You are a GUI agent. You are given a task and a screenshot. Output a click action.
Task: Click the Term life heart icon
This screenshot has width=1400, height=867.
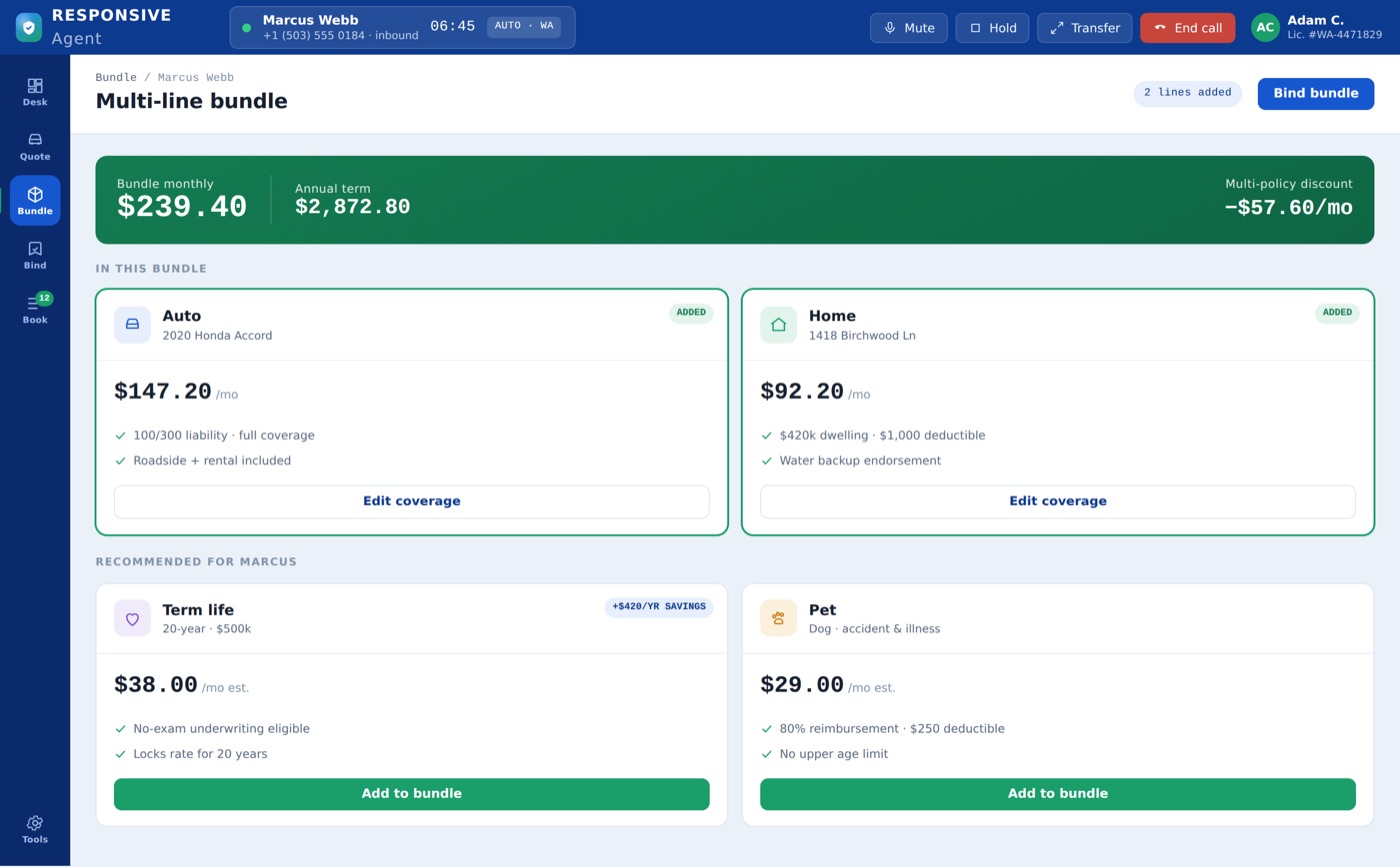(132, 618)
